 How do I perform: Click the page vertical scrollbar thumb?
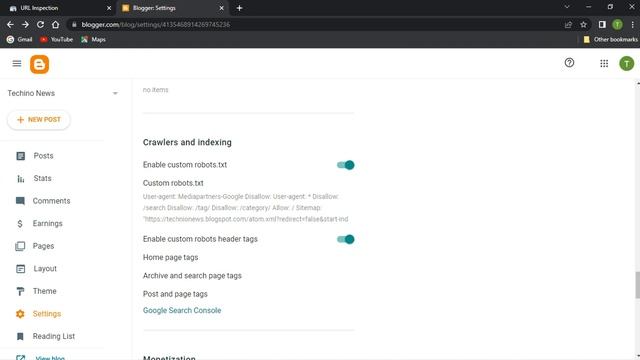click(637, 284)
